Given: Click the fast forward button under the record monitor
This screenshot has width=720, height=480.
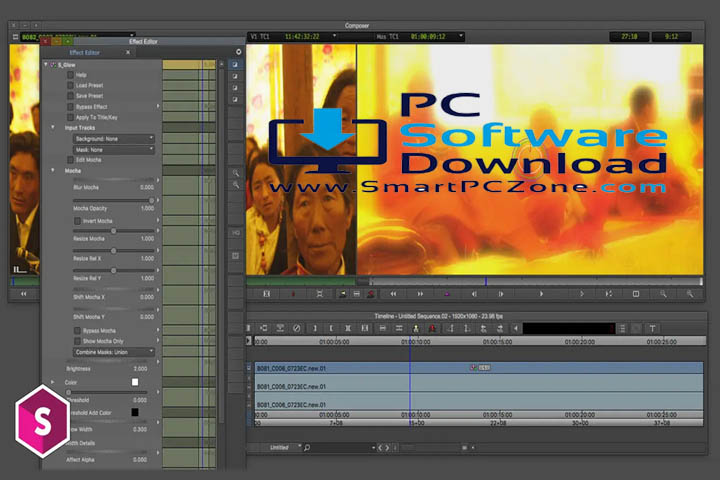Looking at the screenshot, I should 420,294.
